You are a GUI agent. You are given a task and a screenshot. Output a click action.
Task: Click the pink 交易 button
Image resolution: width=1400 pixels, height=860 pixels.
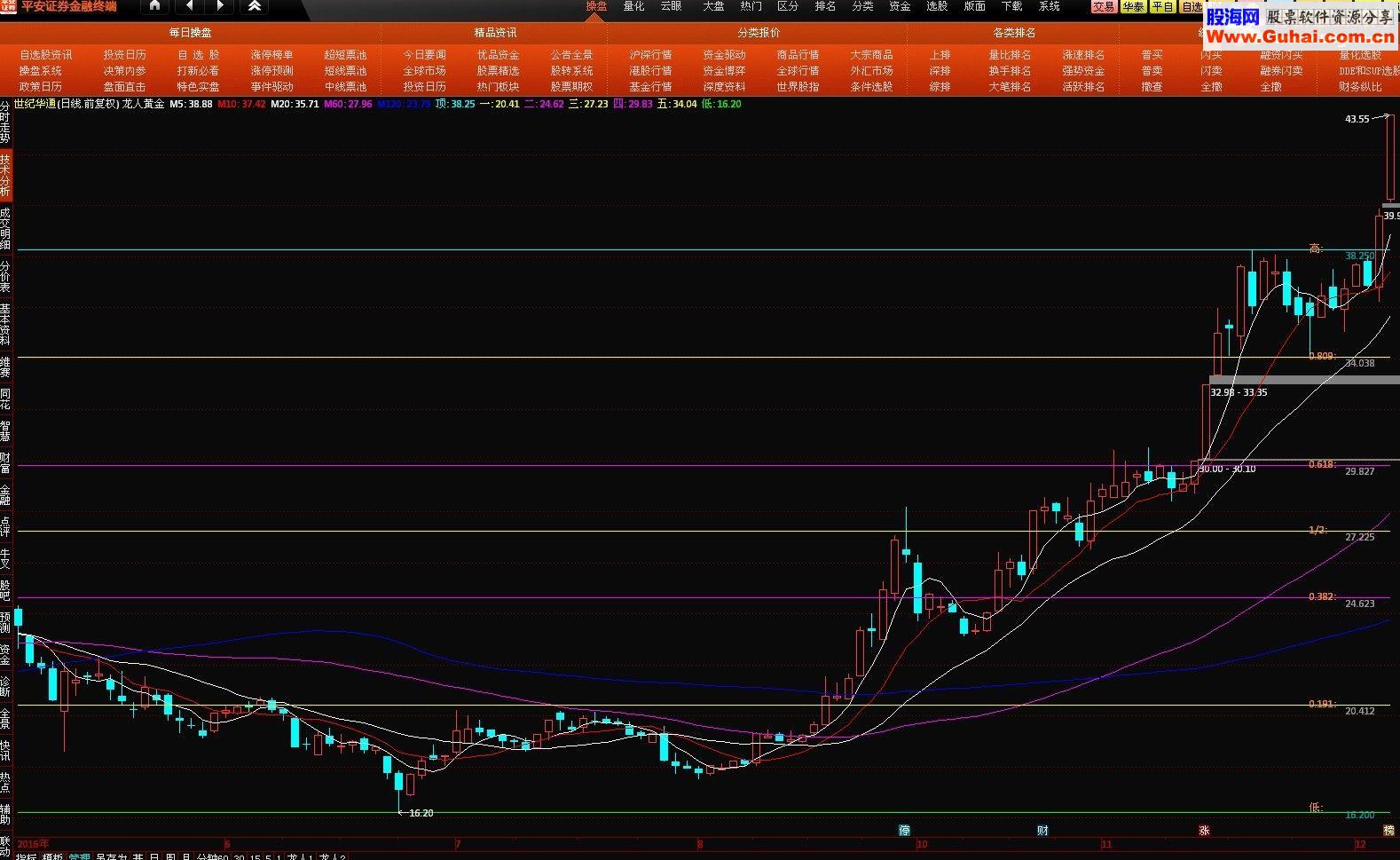[x=1103, y=6]
